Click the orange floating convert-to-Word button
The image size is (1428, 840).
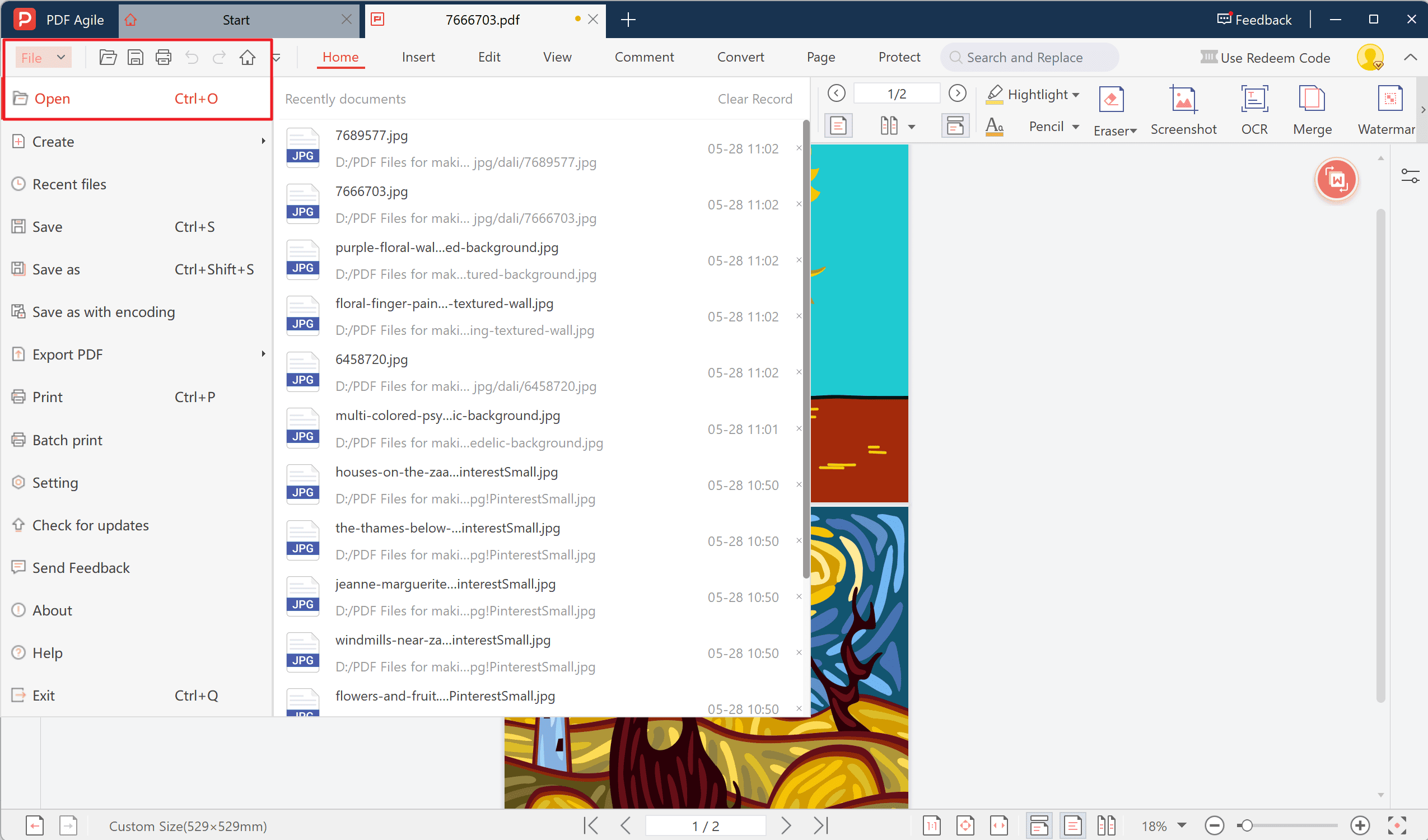click(1336, 180)
